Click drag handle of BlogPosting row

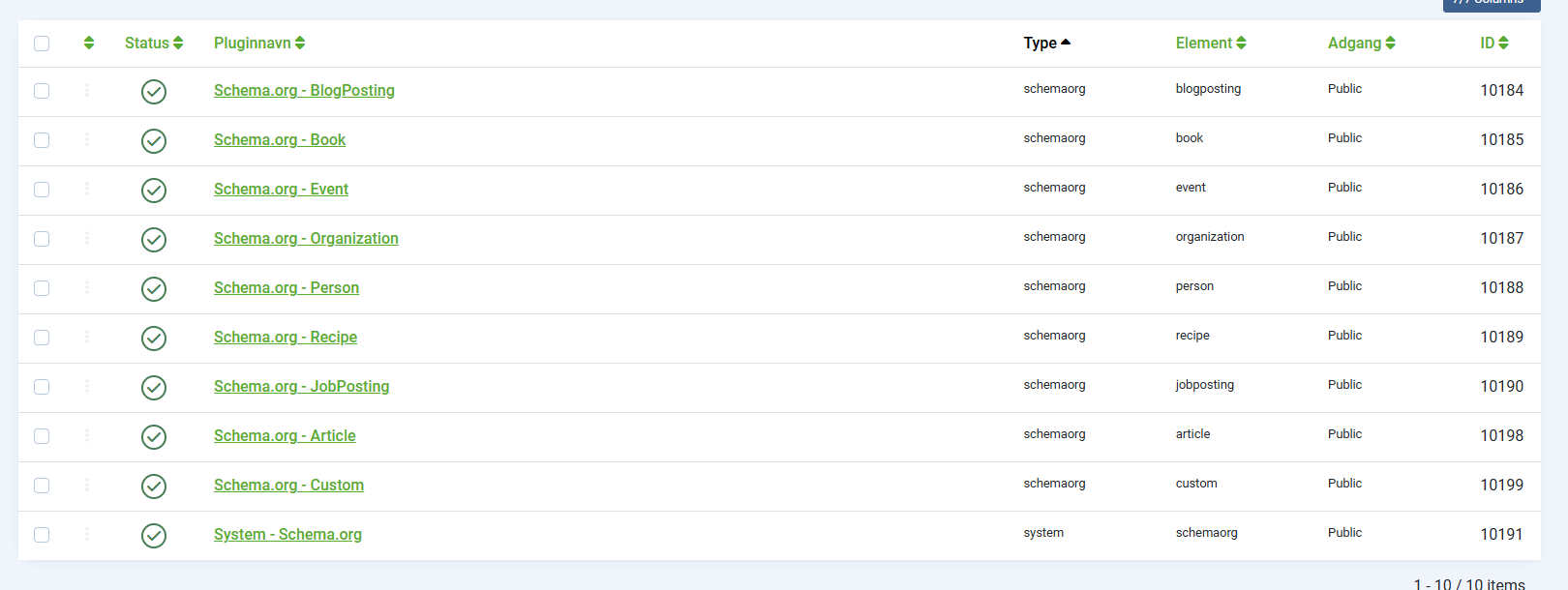(x=87, y=90)
